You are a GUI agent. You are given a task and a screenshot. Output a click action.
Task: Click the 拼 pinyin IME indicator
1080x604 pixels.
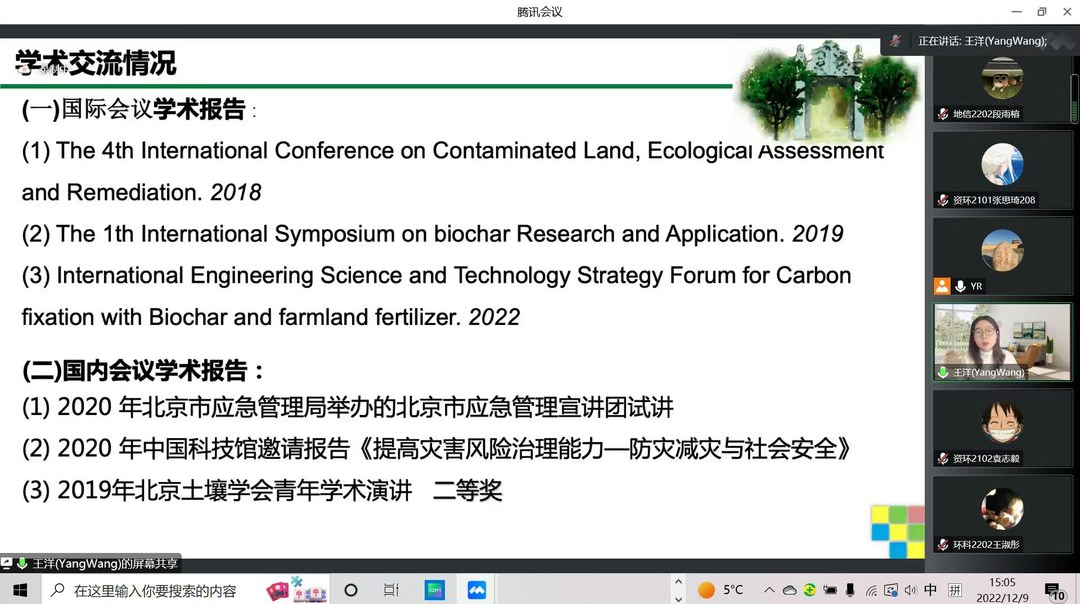(955, 590)
